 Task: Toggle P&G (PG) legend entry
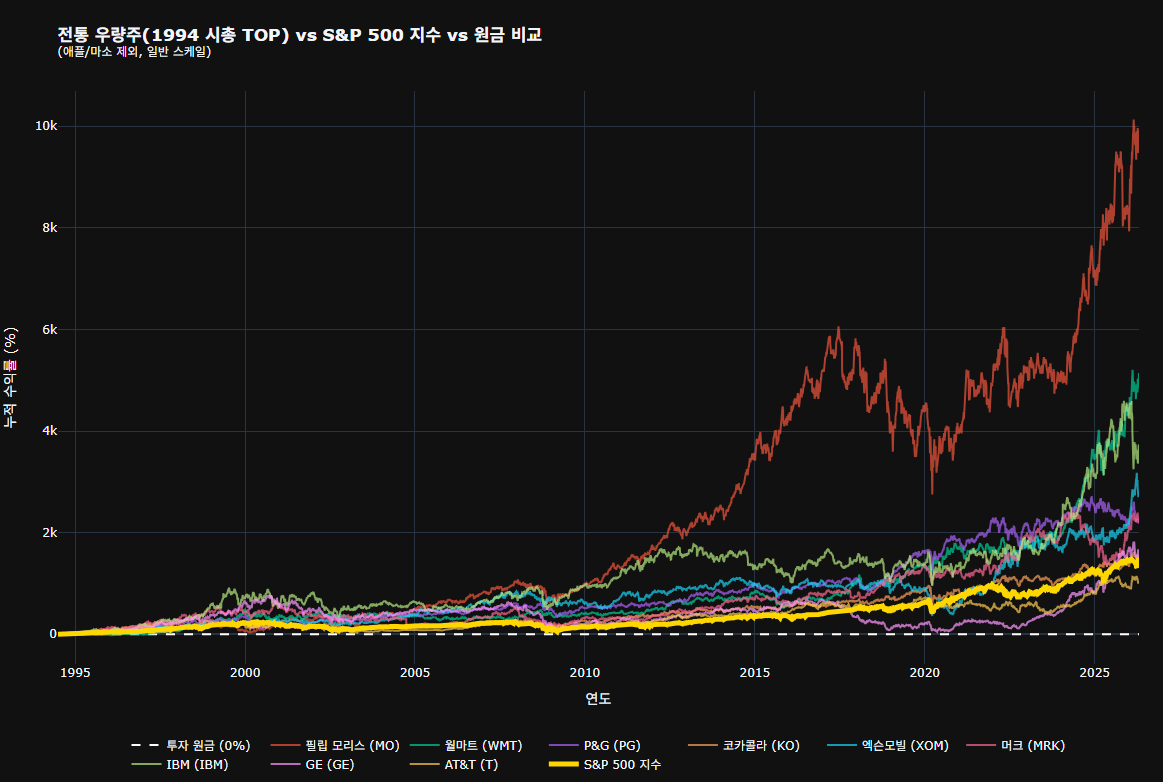(x=595, y=746)
